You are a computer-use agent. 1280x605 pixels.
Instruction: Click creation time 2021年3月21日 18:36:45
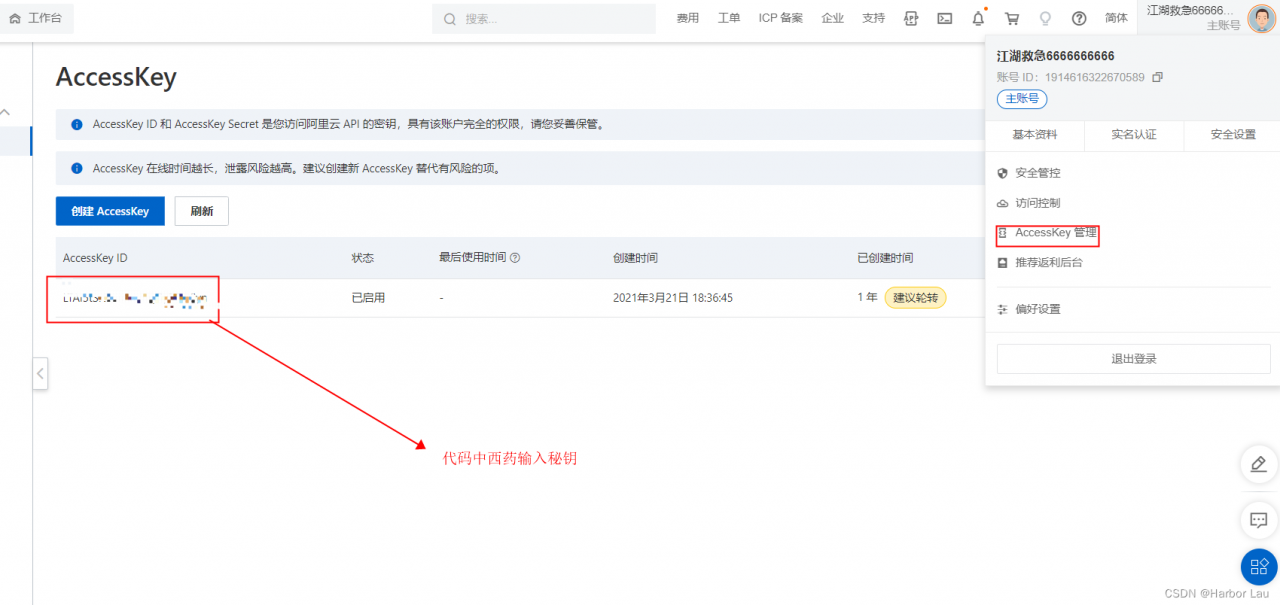tap(673, 298)
